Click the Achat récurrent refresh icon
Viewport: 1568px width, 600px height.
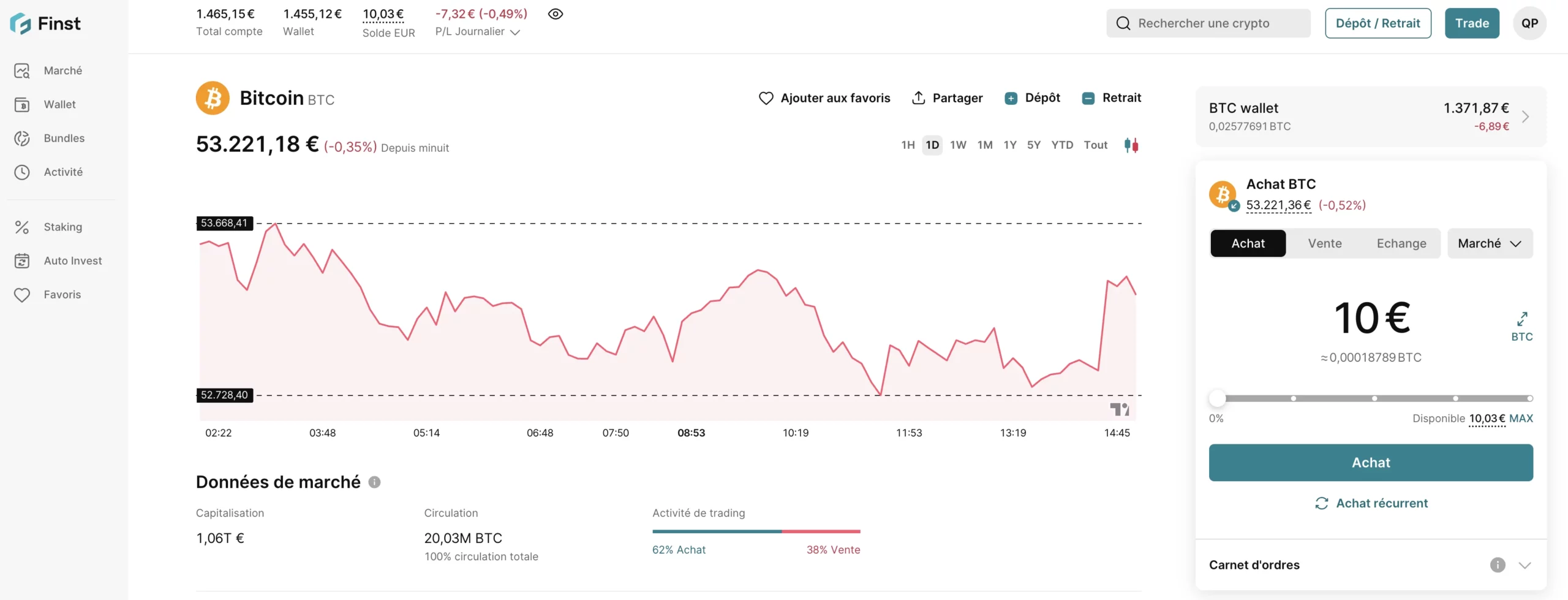[x=1322, y=503]
